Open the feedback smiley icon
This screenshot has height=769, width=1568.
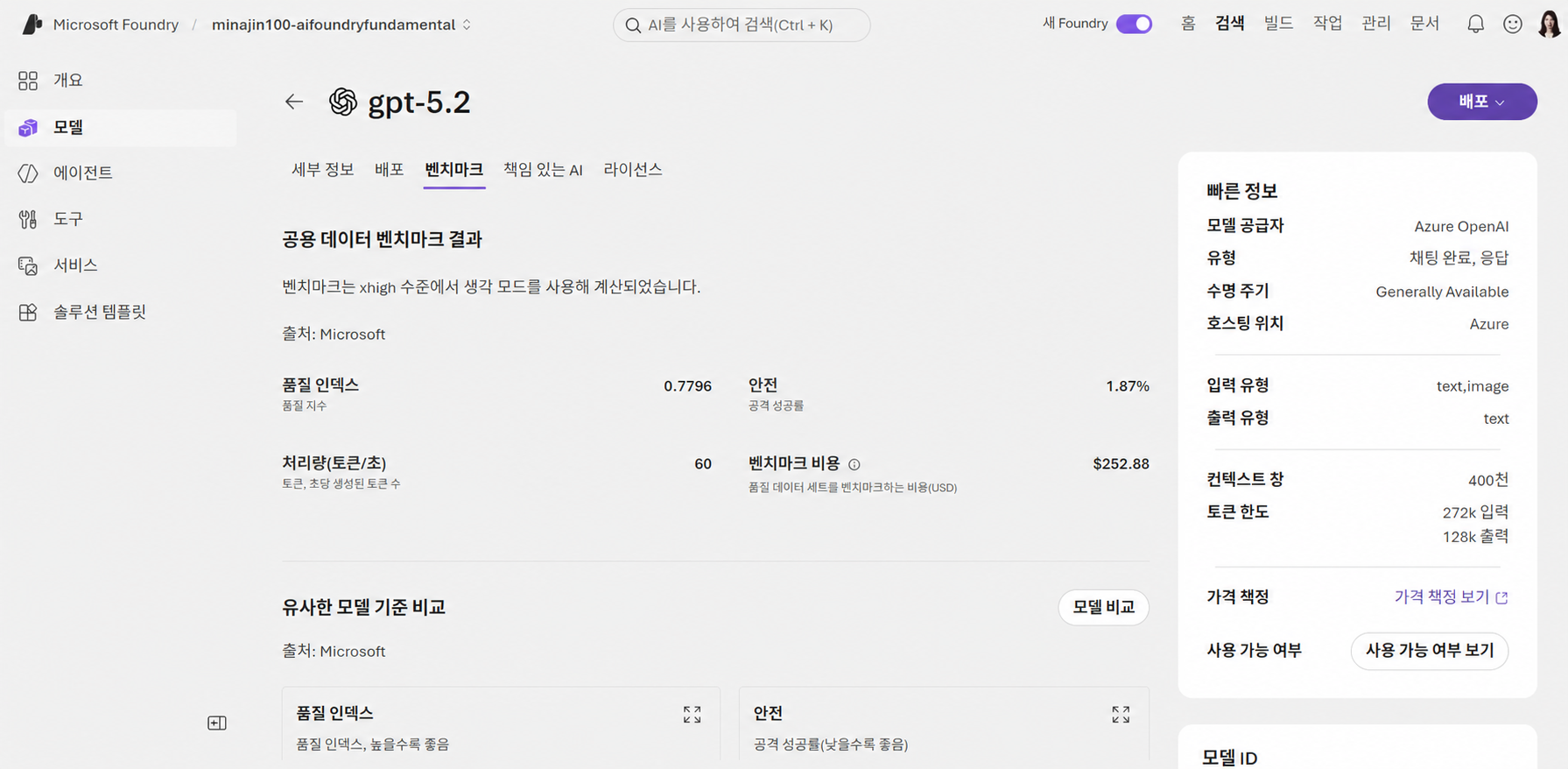coord(1513,25)
